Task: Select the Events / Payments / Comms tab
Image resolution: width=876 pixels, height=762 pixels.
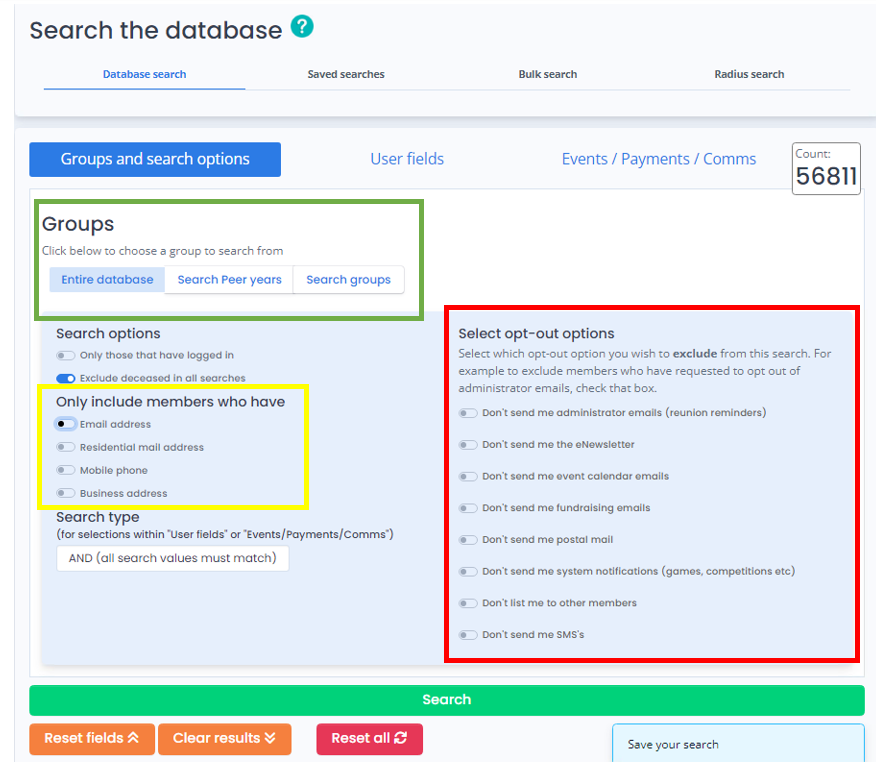Action: point(658,159)
